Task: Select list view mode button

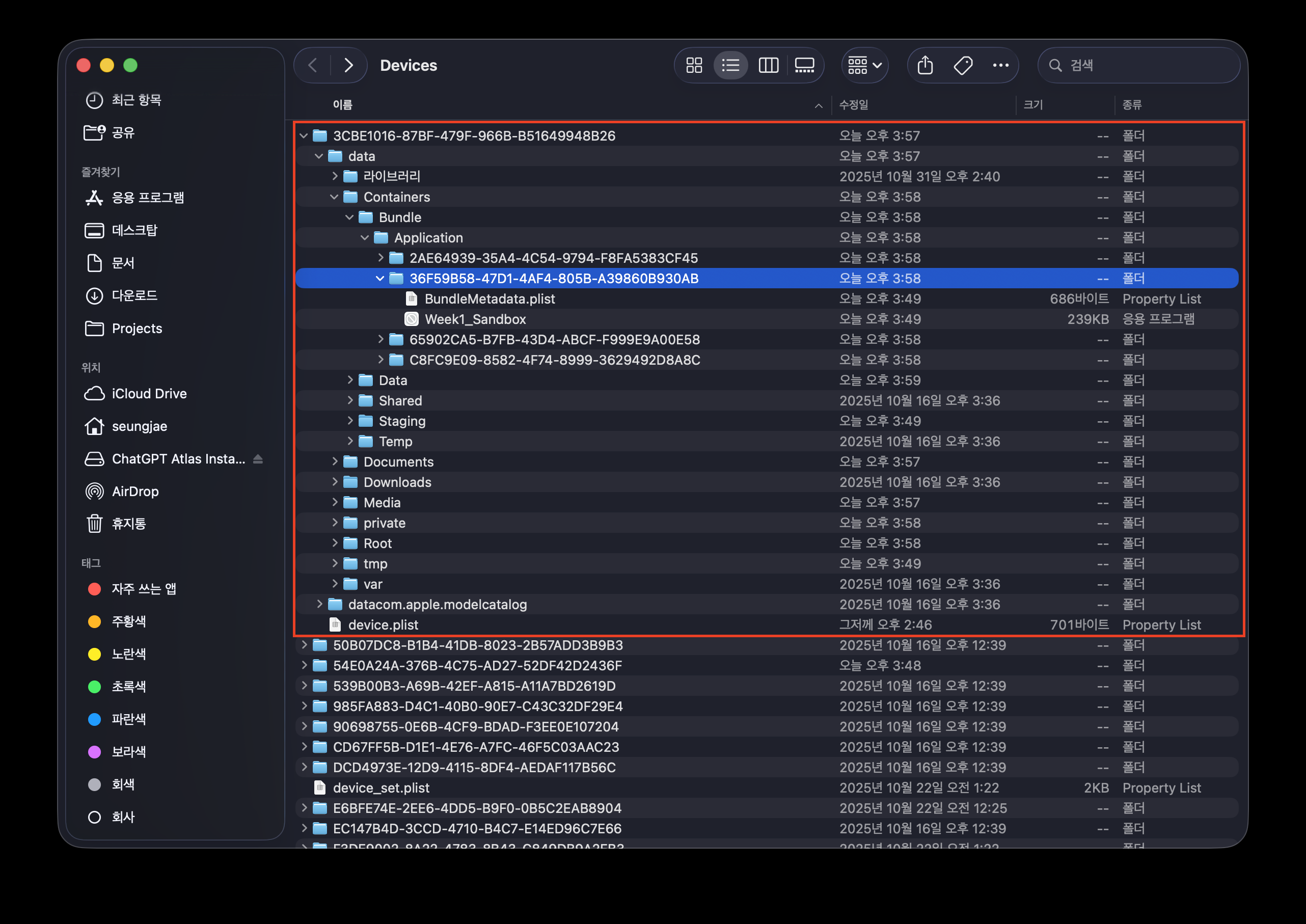Action: point(730,65)
